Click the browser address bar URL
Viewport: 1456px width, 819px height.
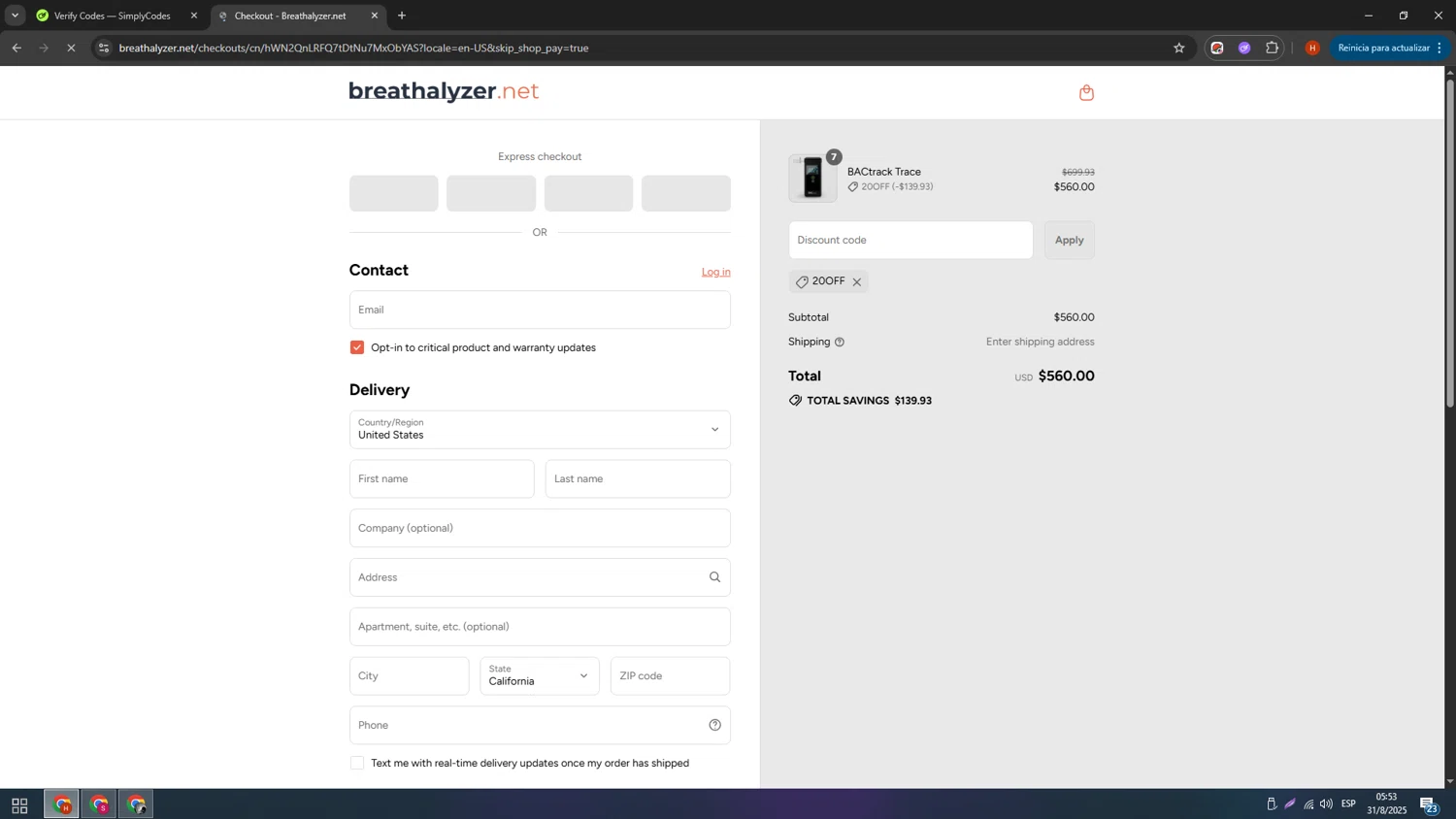(353, 48)
